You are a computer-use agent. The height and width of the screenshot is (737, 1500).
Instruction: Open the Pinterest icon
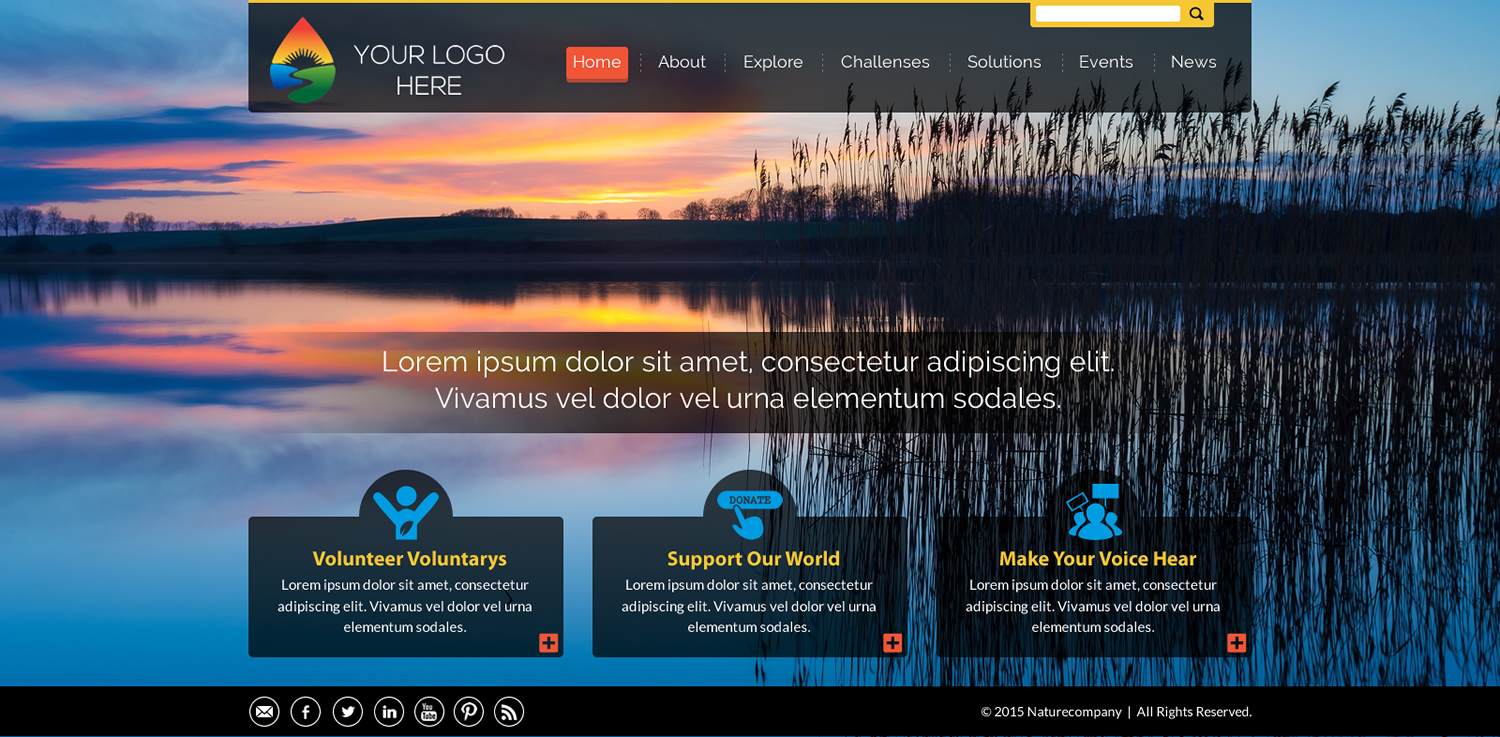click(x=468, y=711)
